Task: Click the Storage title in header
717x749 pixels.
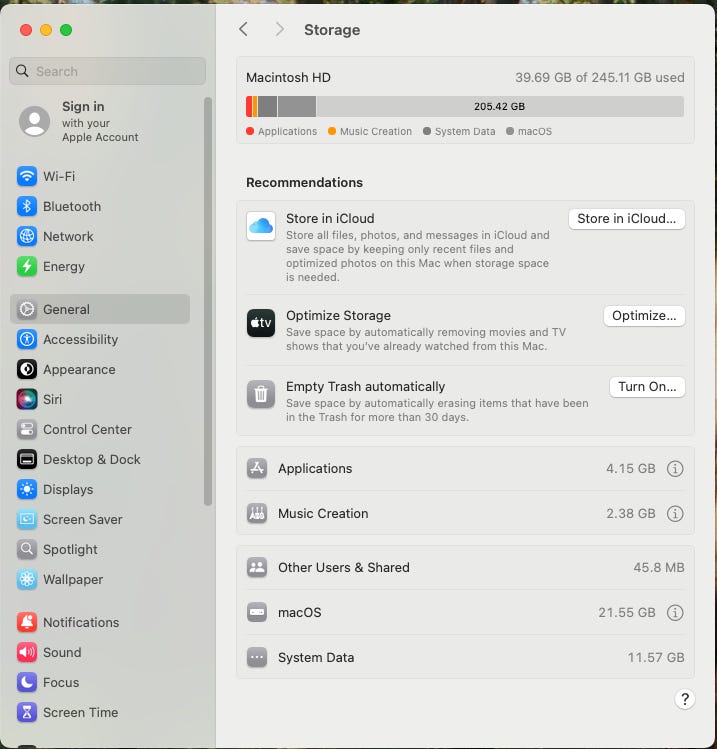Action: [332, 30]
